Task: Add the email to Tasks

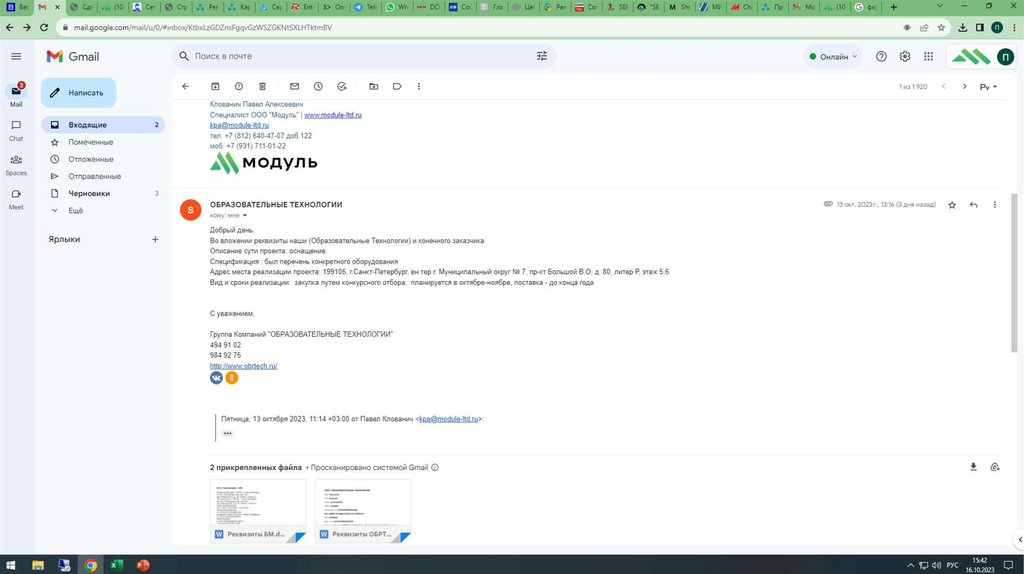Action: (342, 86)
